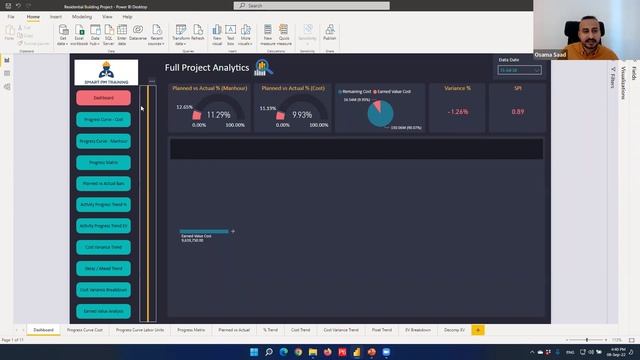Click the title bar Search box
Screen dimensions: 640x360
tap(311, 6)
